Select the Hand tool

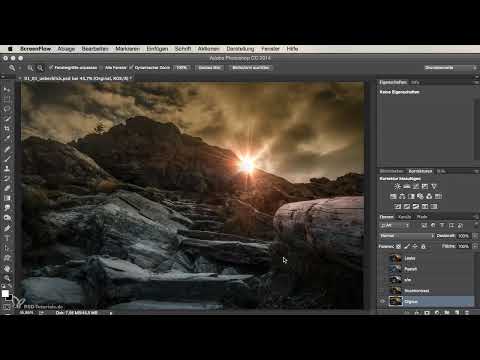coord(7,269)
